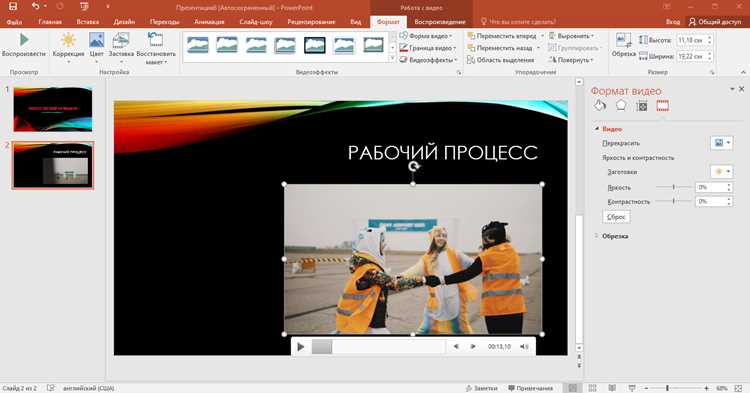The width and height of the screenshot is (750, 393).
Task: Open the Видеоэффекты dropdown
Action: tap(428, 60)
